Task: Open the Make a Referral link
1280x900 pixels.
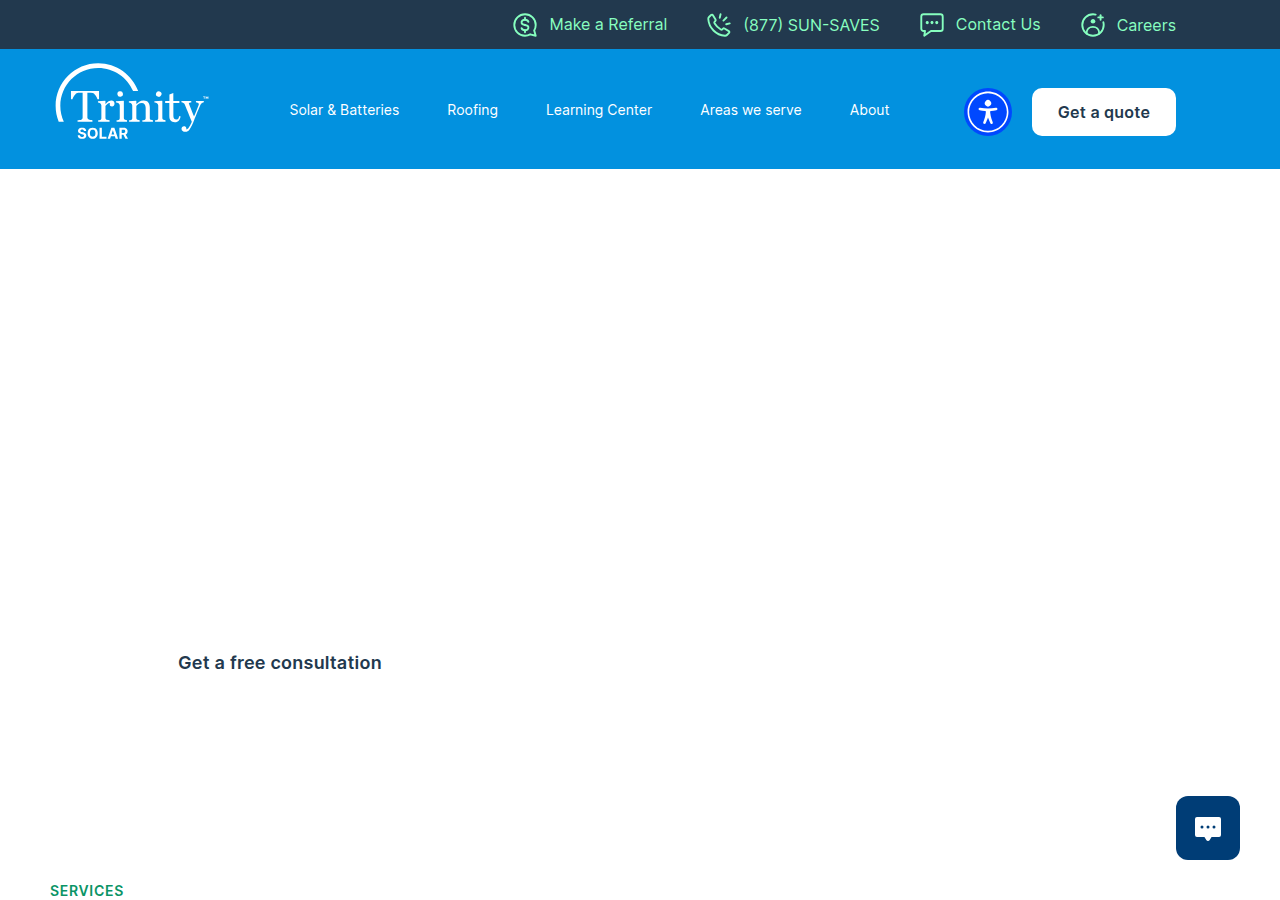Action: (608, 25)
